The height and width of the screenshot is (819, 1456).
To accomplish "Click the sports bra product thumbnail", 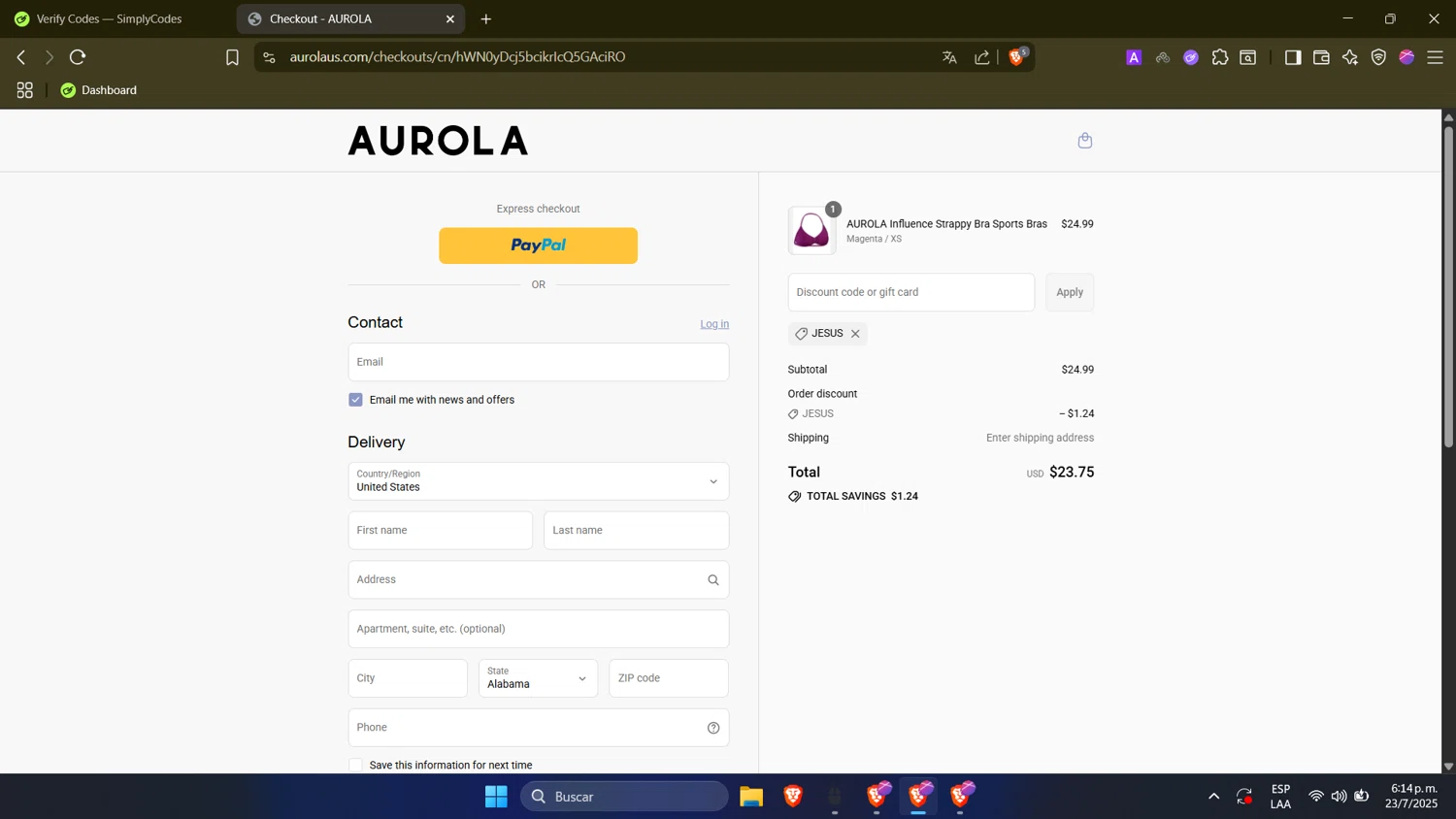I will [811, 231].
